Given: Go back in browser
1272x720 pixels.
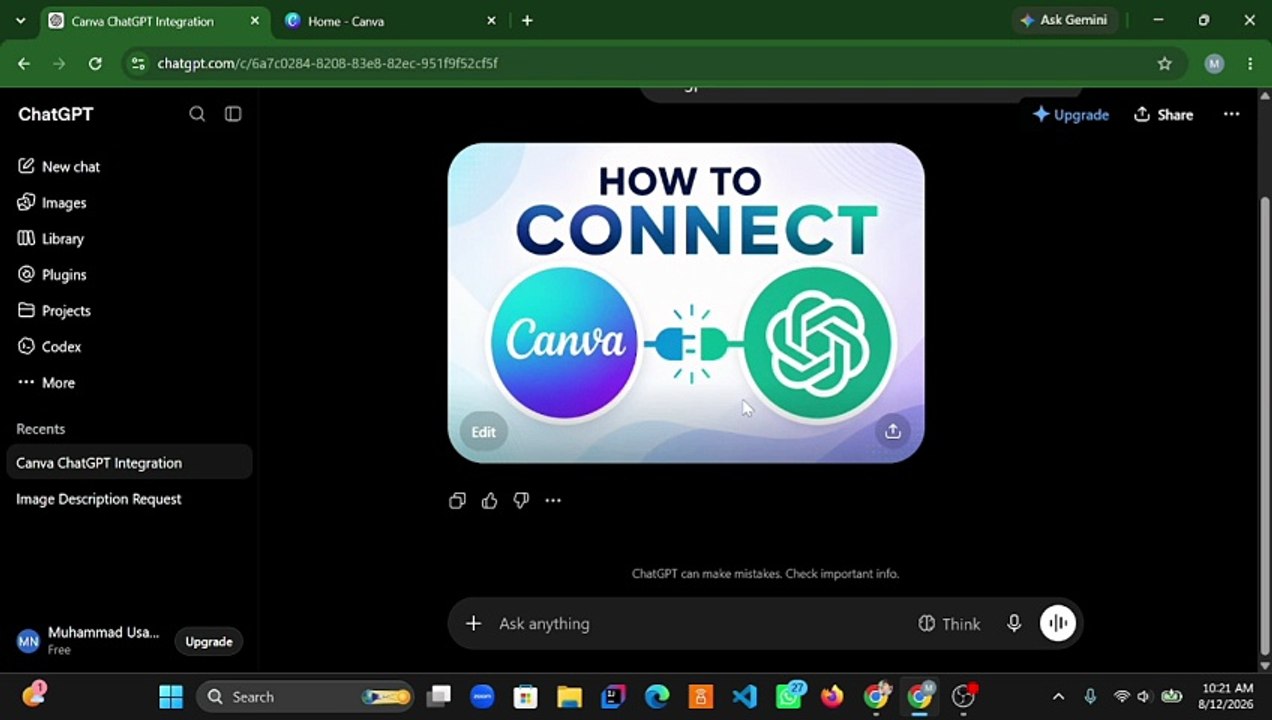Looking at the screenshot, I should pyautogui.click(x=24, y=63).
